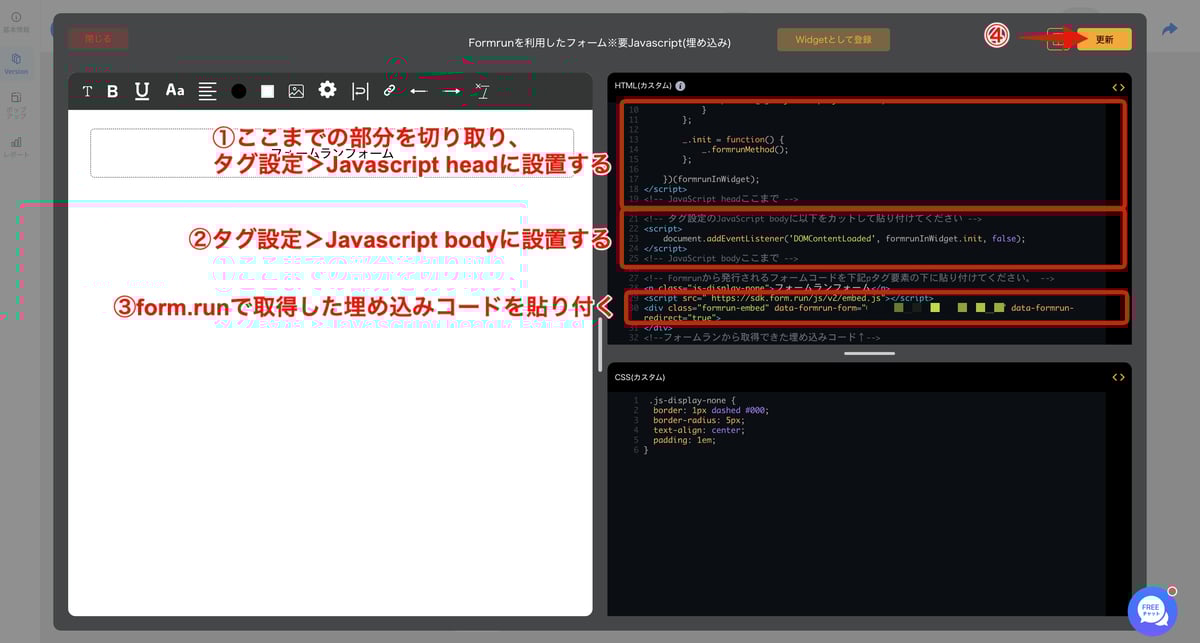This screenshot has height=643, width=1200.
Task: Toggle the text alignment option
Action: pyautogui.click(x=207, y=91)
